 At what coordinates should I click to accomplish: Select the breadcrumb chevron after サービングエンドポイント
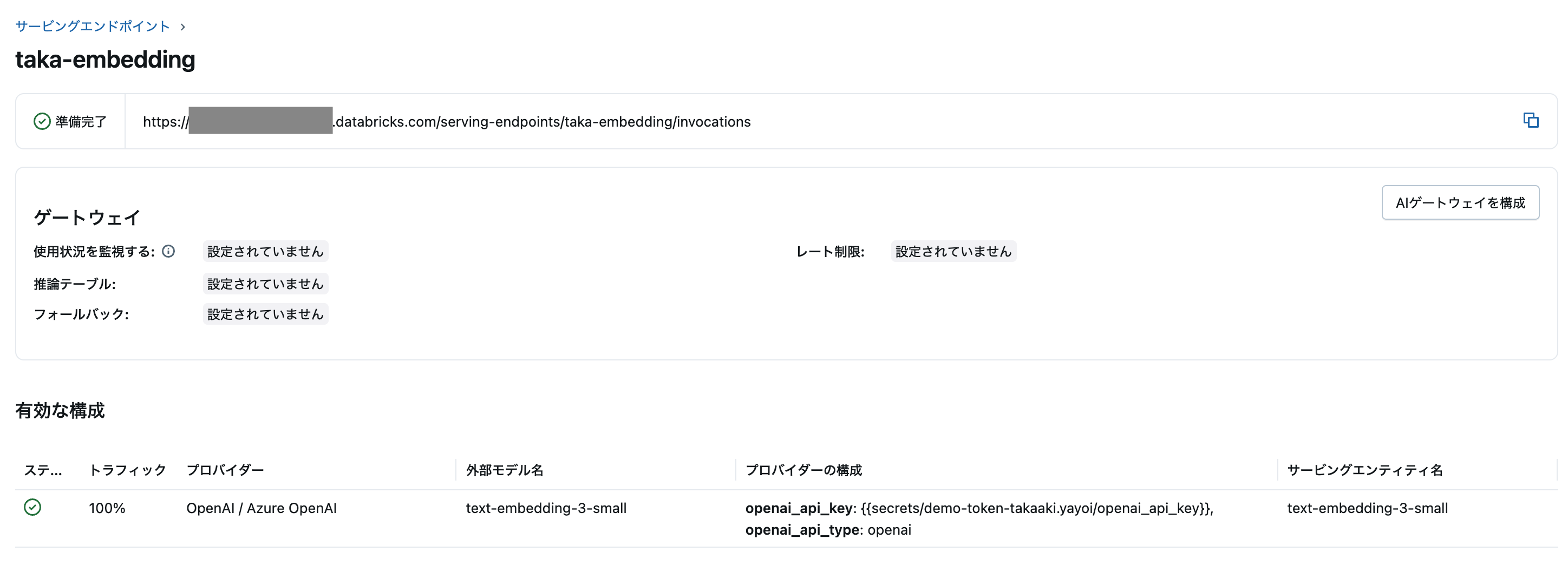[181, 26]
